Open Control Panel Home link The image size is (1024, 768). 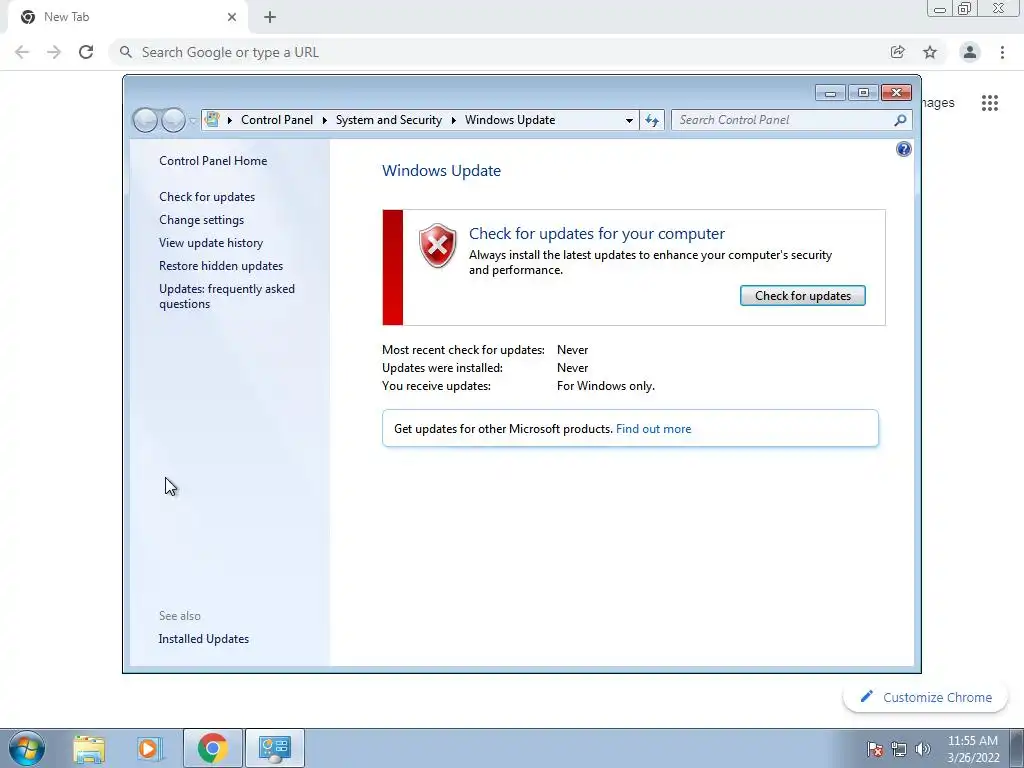[x=213, y=161]
